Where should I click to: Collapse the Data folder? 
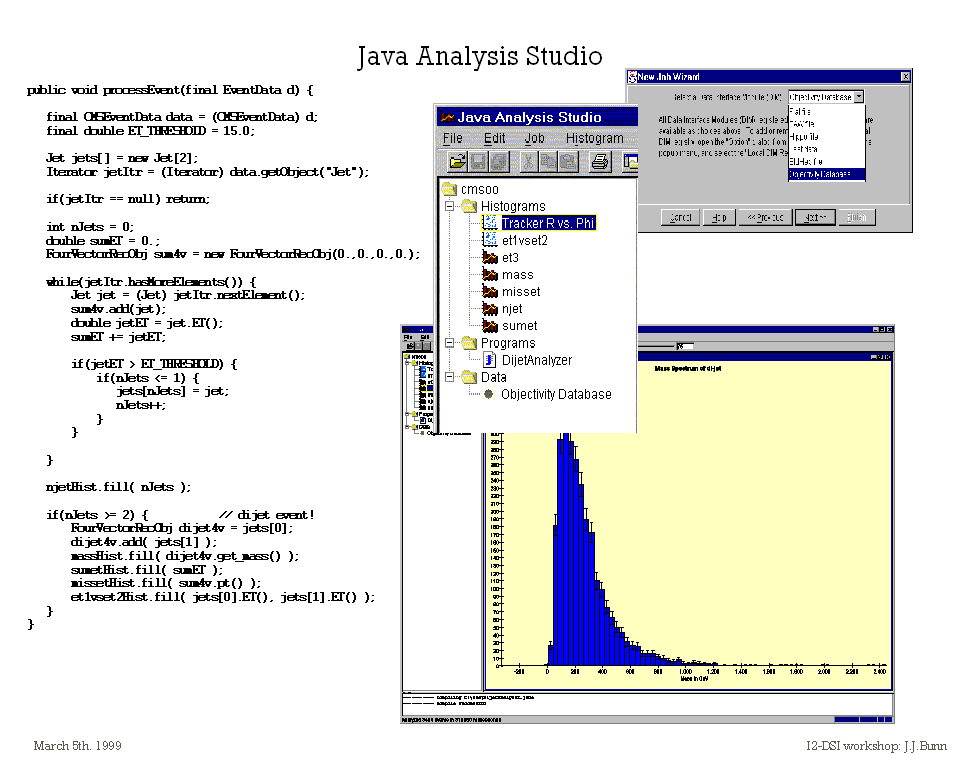point(450,377)
